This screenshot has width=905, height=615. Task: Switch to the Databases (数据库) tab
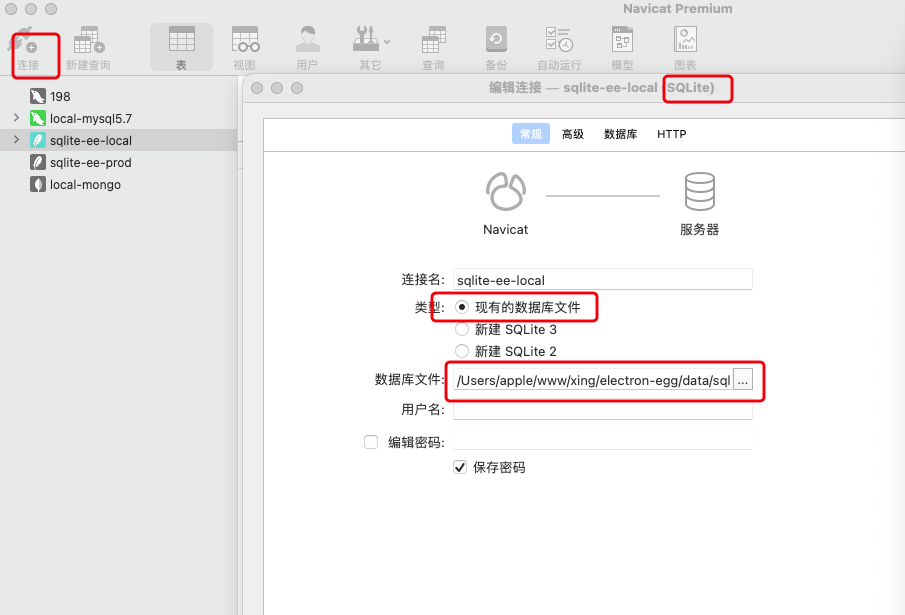[620, 134]
